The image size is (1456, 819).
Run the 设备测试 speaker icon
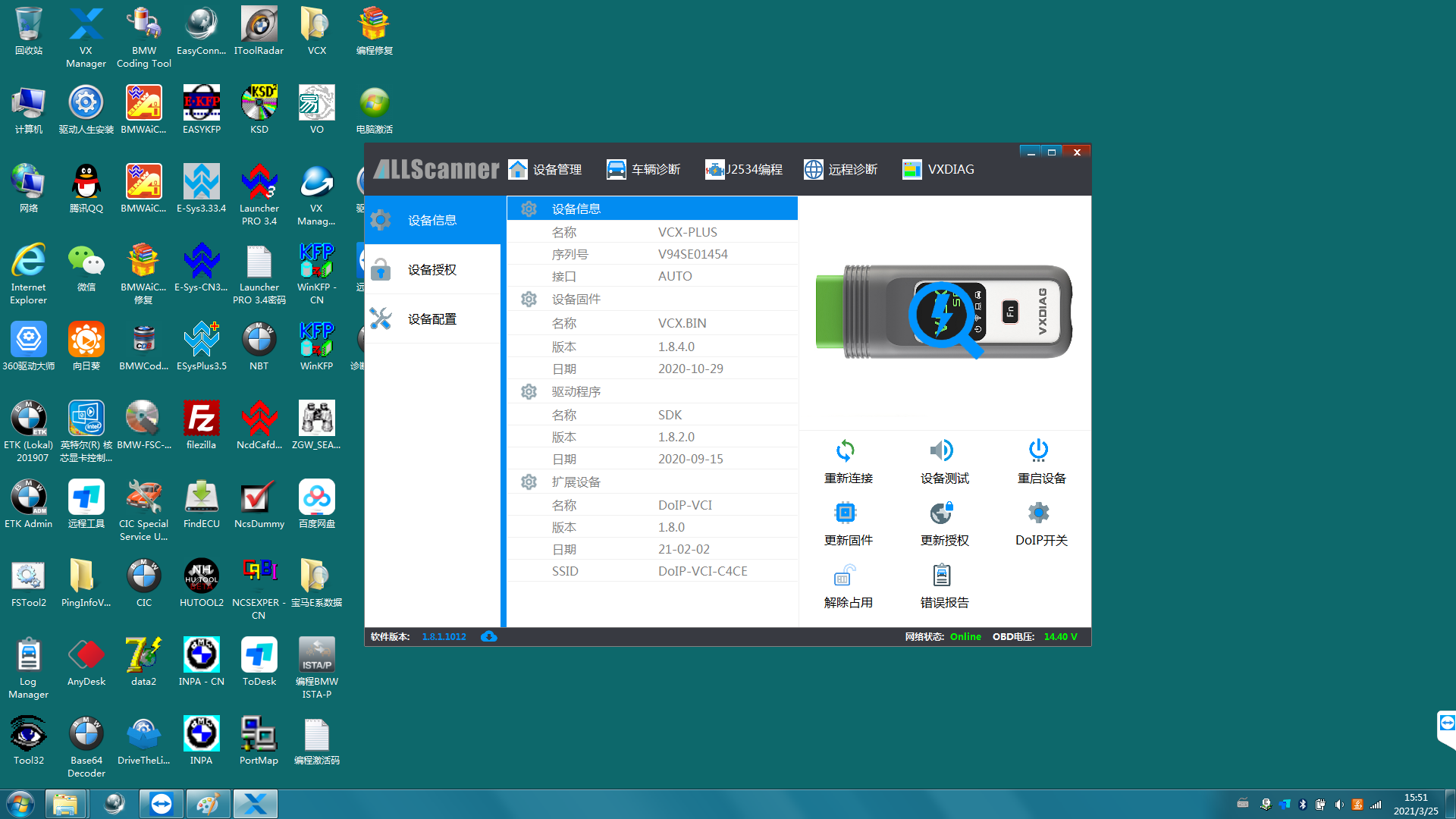coord(942,450)
